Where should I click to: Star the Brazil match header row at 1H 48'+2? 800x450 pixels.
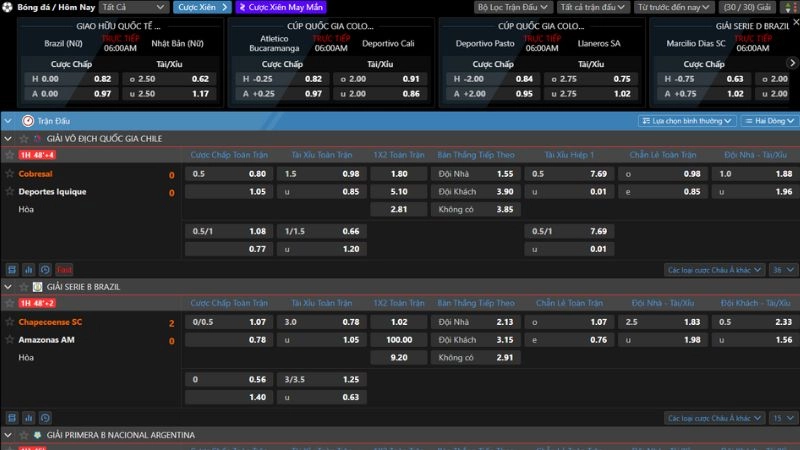coord(9,303)
